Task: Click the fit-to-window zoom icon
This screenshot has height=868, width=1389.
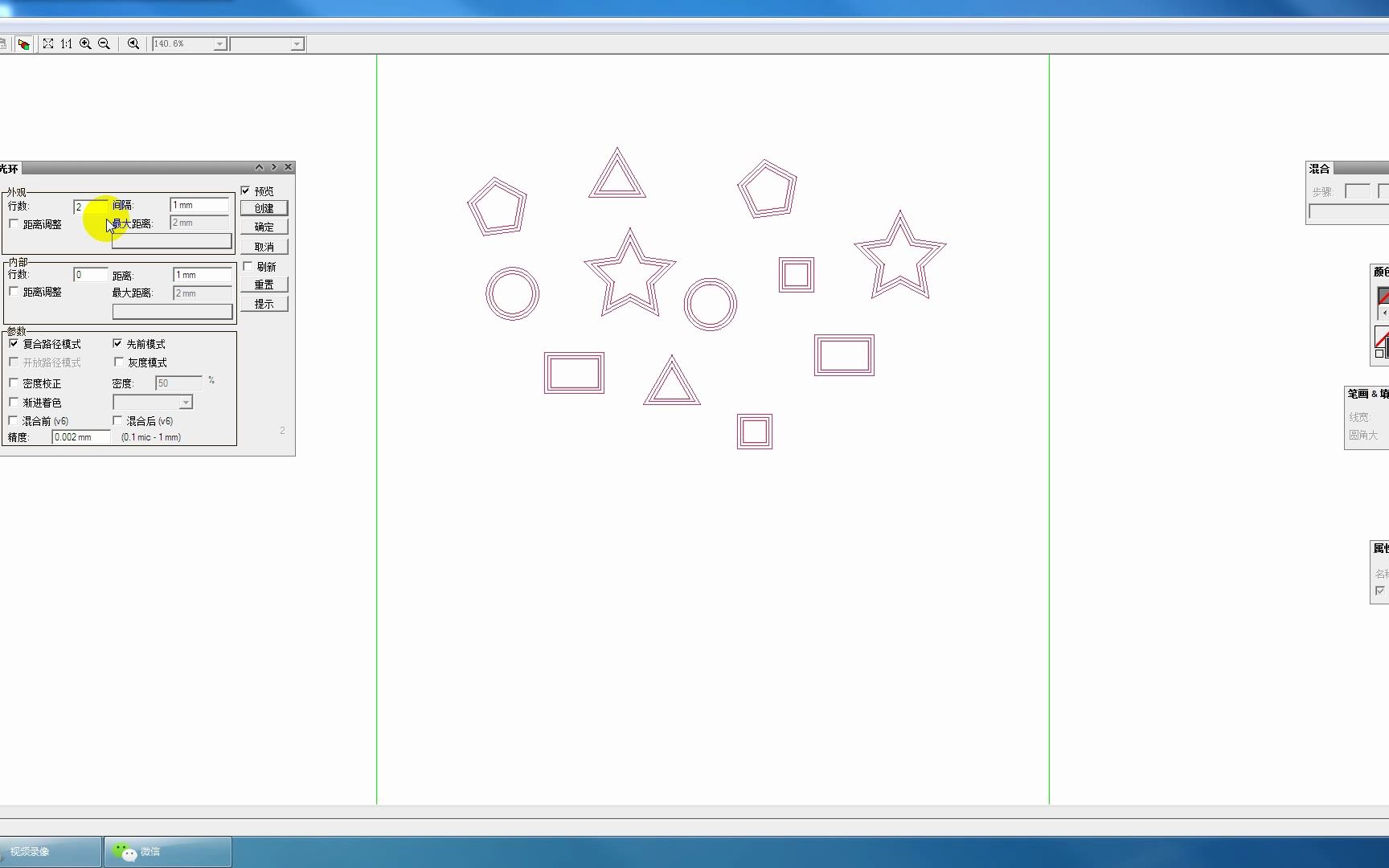Action: coord(48,43)
